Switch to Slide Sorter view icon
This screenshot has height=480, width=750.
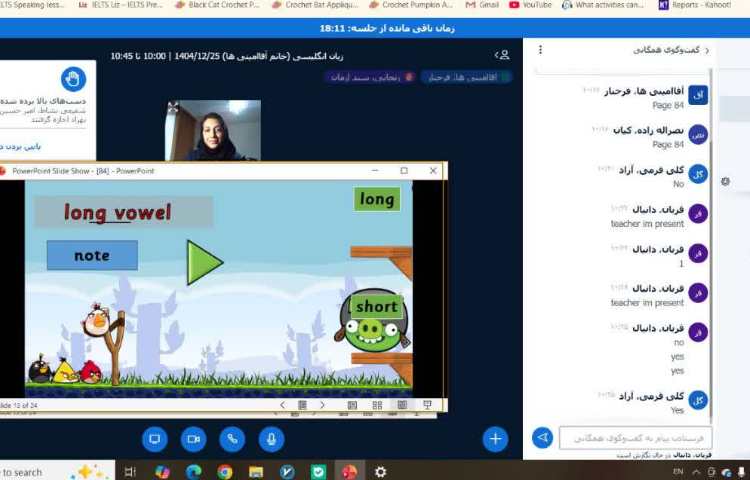377,405
